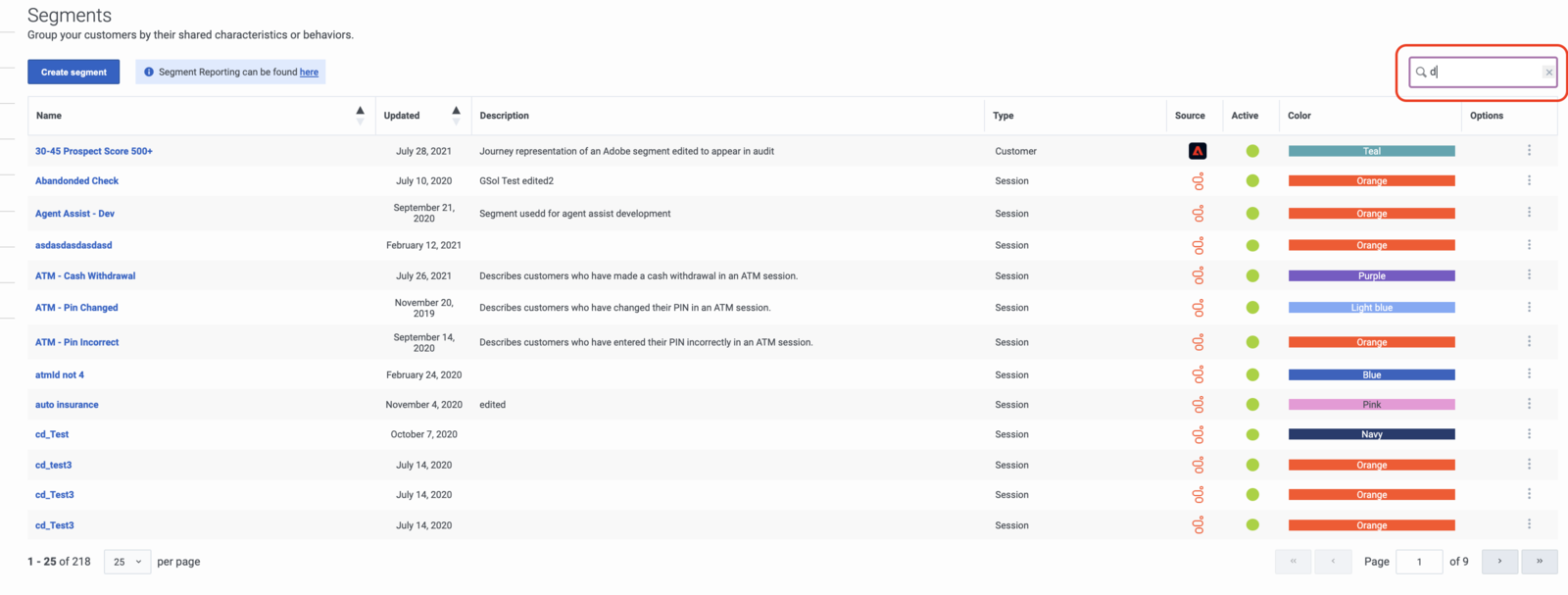Open the atmId not 4 segment
1568x595 pixels.
tap(60, 374)
